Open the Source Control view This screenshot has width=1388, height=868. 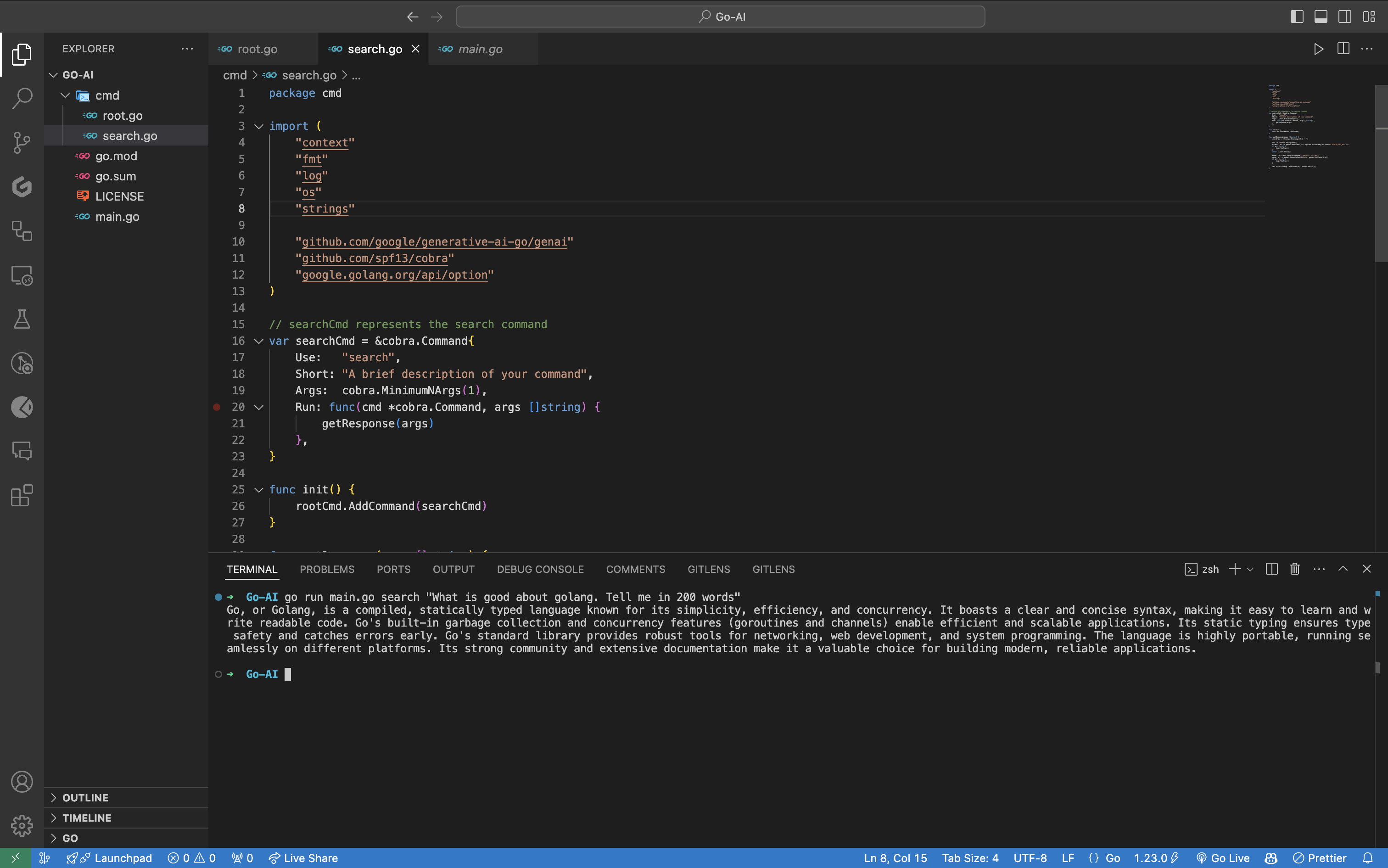(x=22, y=142)
